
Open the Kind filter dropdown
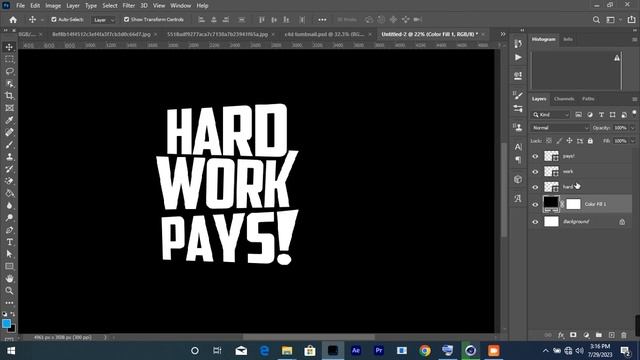(550, 115)
